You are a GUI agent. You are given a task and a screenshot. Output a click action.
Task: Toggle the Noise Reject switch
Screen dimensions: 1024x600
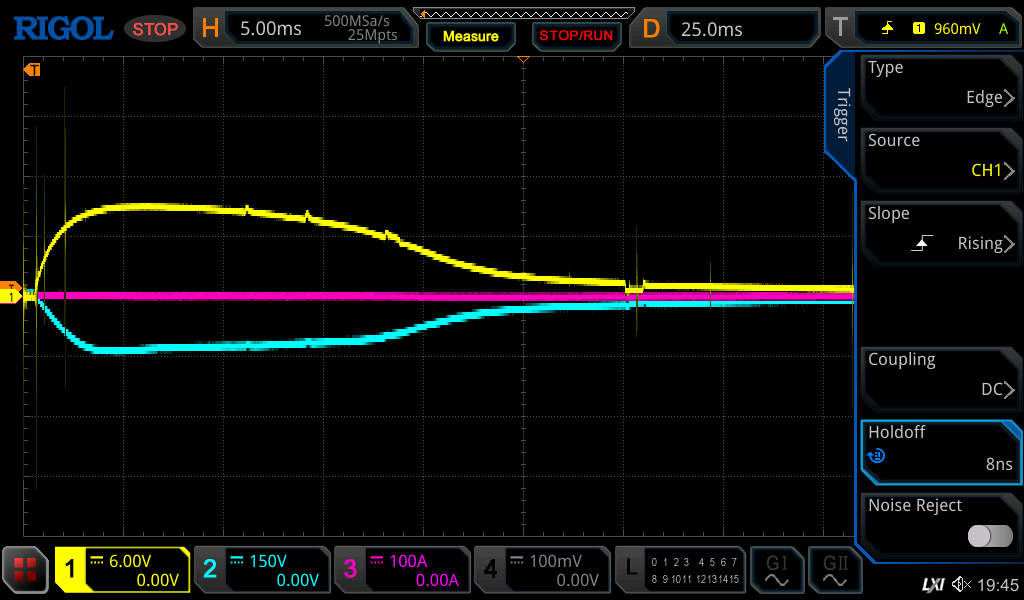coord(989,536)
